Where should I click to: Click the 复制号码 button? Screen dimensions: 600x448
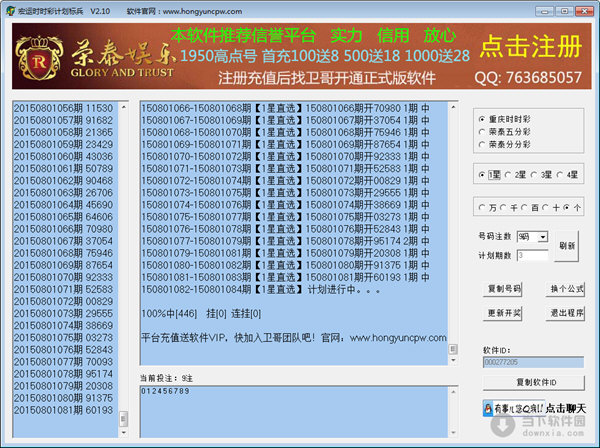[x=504, y=289]
